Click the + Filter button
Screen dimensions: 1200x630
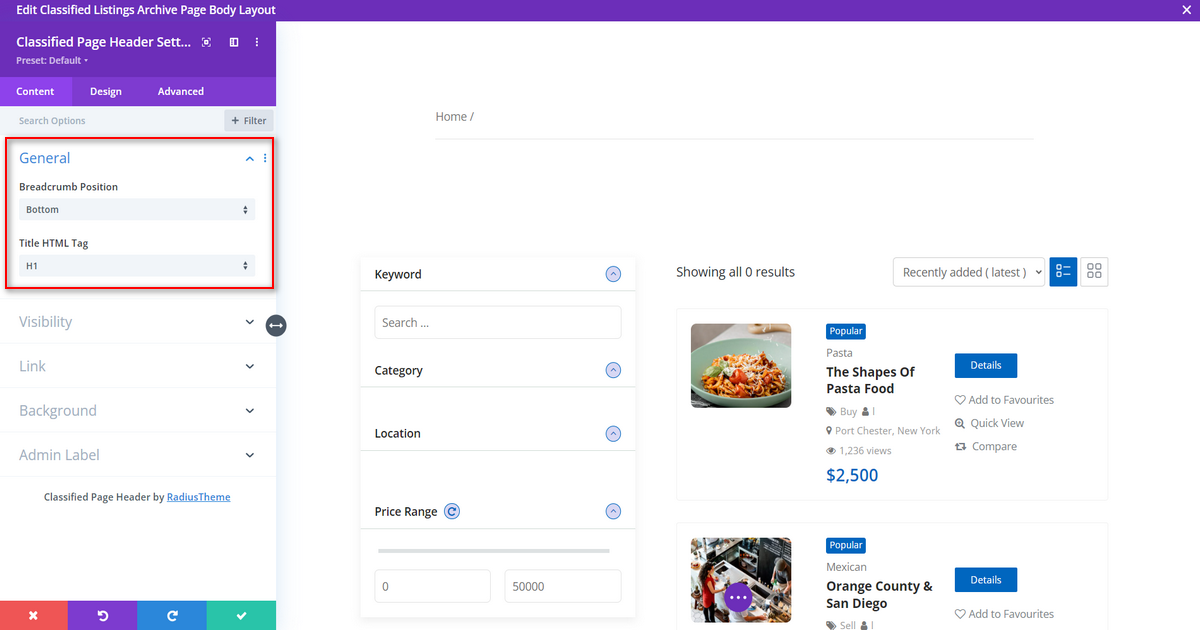[x=249, y=121]
